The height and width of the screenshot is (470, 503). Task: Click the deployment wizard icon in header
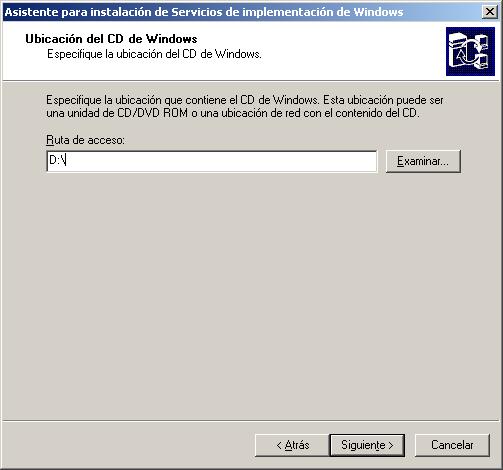click(470, 51)
